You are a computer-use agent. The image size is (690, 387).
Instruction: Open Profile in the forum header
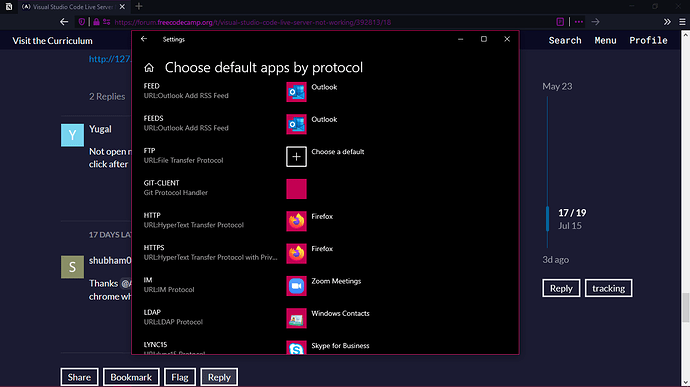(648, 41)
